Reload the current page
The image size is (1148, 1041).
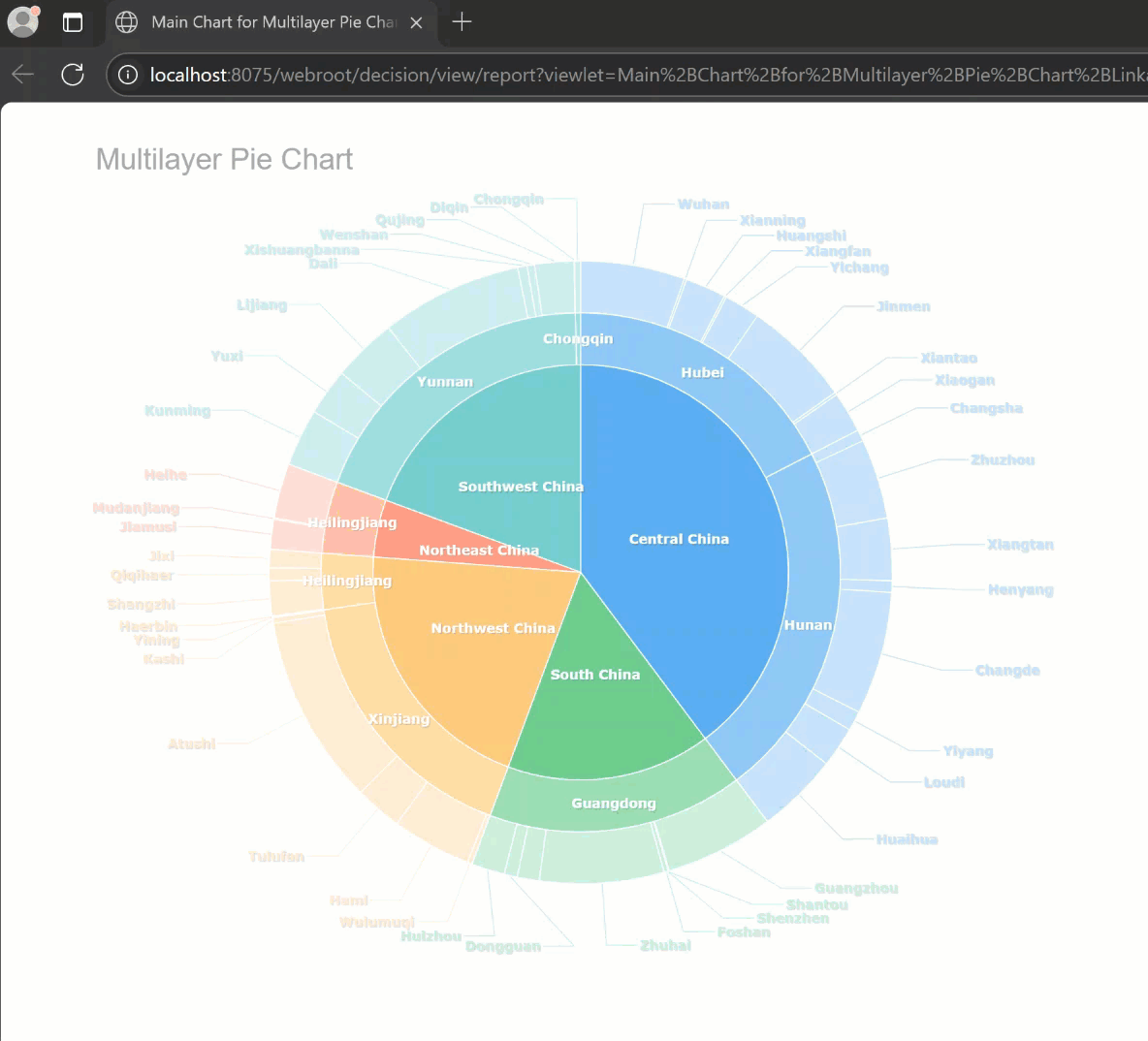coord(73,74)
